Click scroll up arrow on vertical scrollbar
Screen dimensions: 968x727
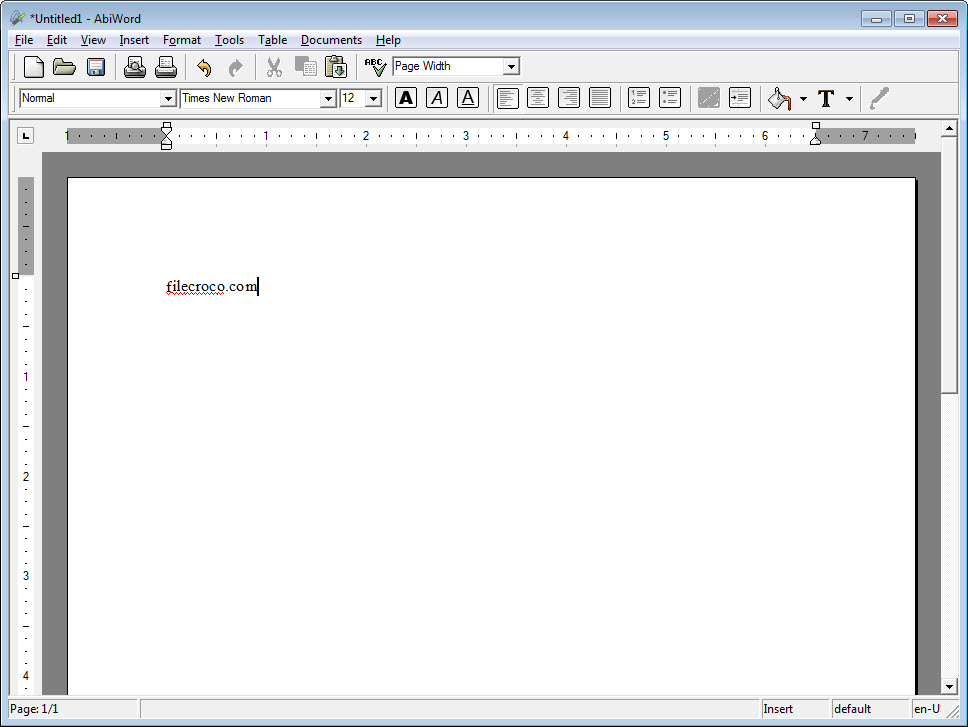(949, 128)
